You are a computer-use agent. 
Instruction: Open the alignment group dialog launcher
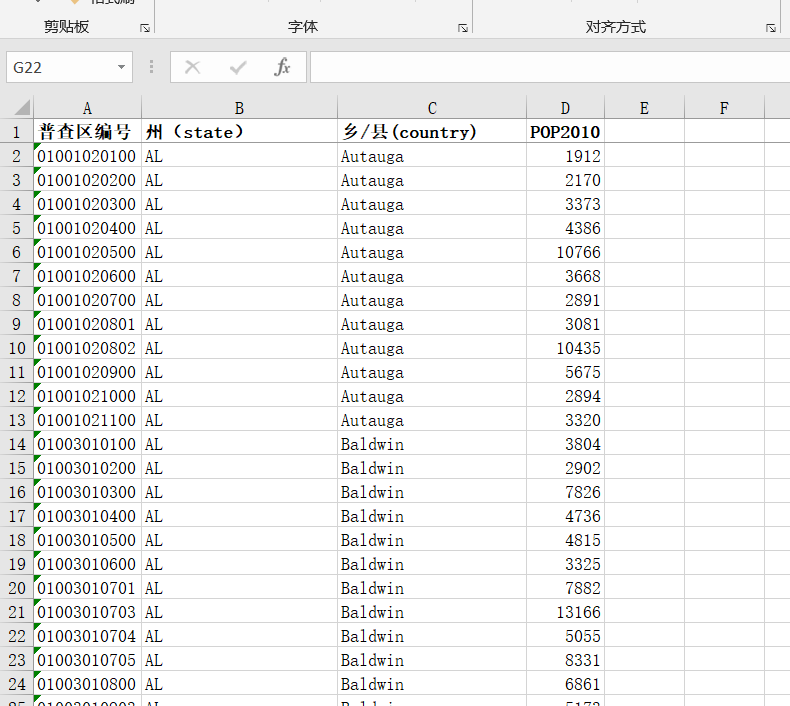pyautogui.click(x=770, y=28)
